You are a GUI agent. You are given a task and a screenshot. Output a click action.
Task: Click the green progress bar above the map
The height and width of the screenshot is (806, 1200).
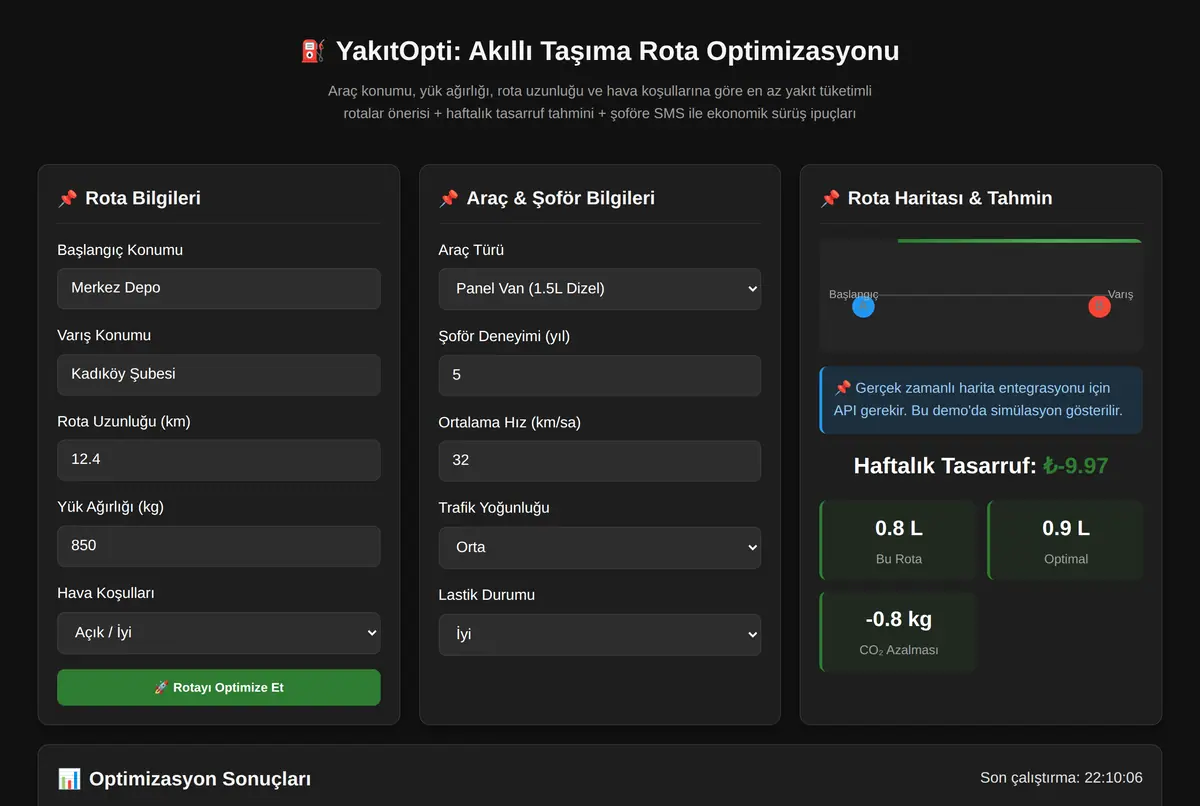tap(1020, 241)
